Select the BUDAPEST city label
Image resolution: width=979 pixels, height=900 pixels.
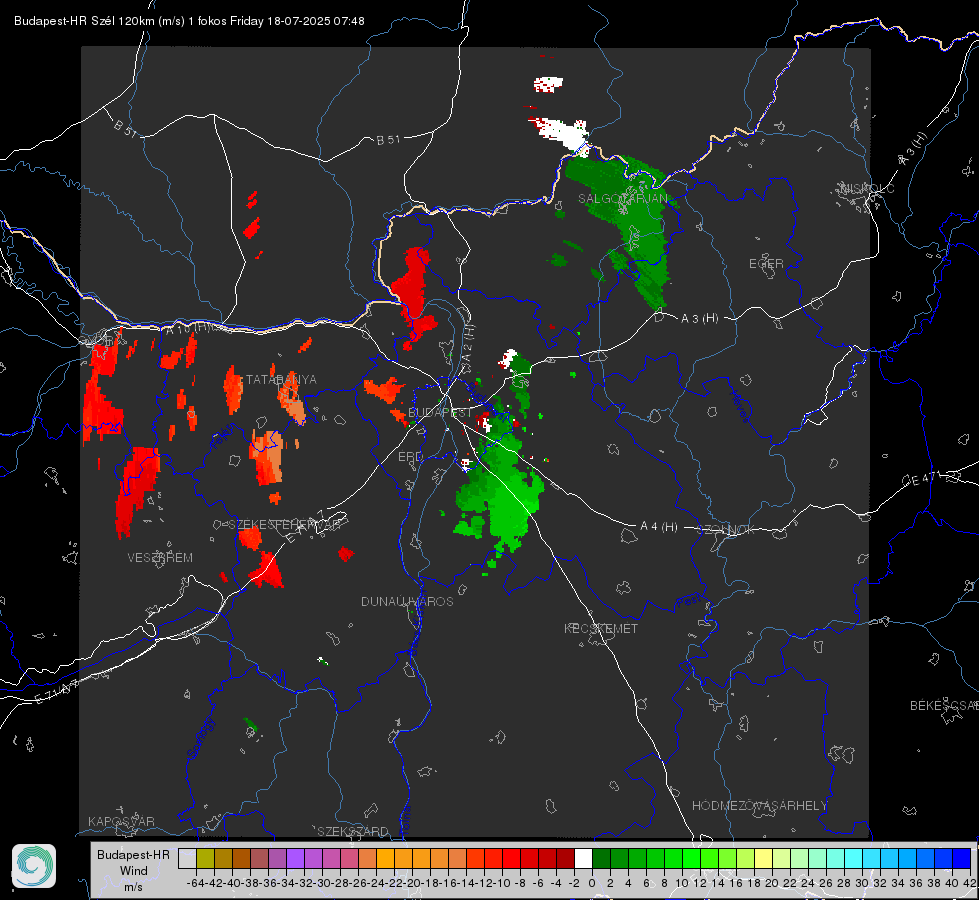(440, 412)
